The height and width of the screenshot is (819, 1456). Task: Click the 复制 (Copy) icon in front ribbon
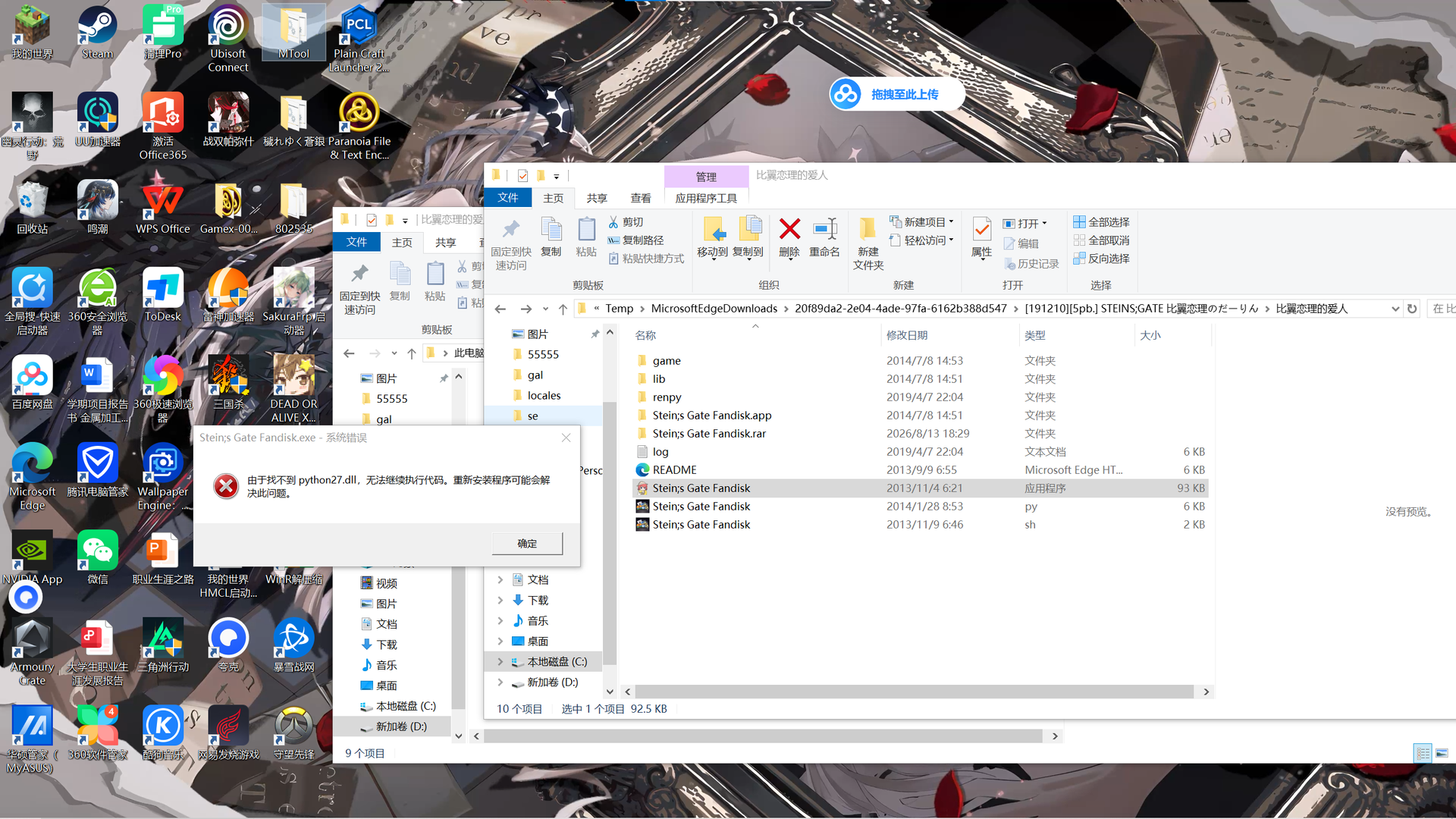point(551,237)
